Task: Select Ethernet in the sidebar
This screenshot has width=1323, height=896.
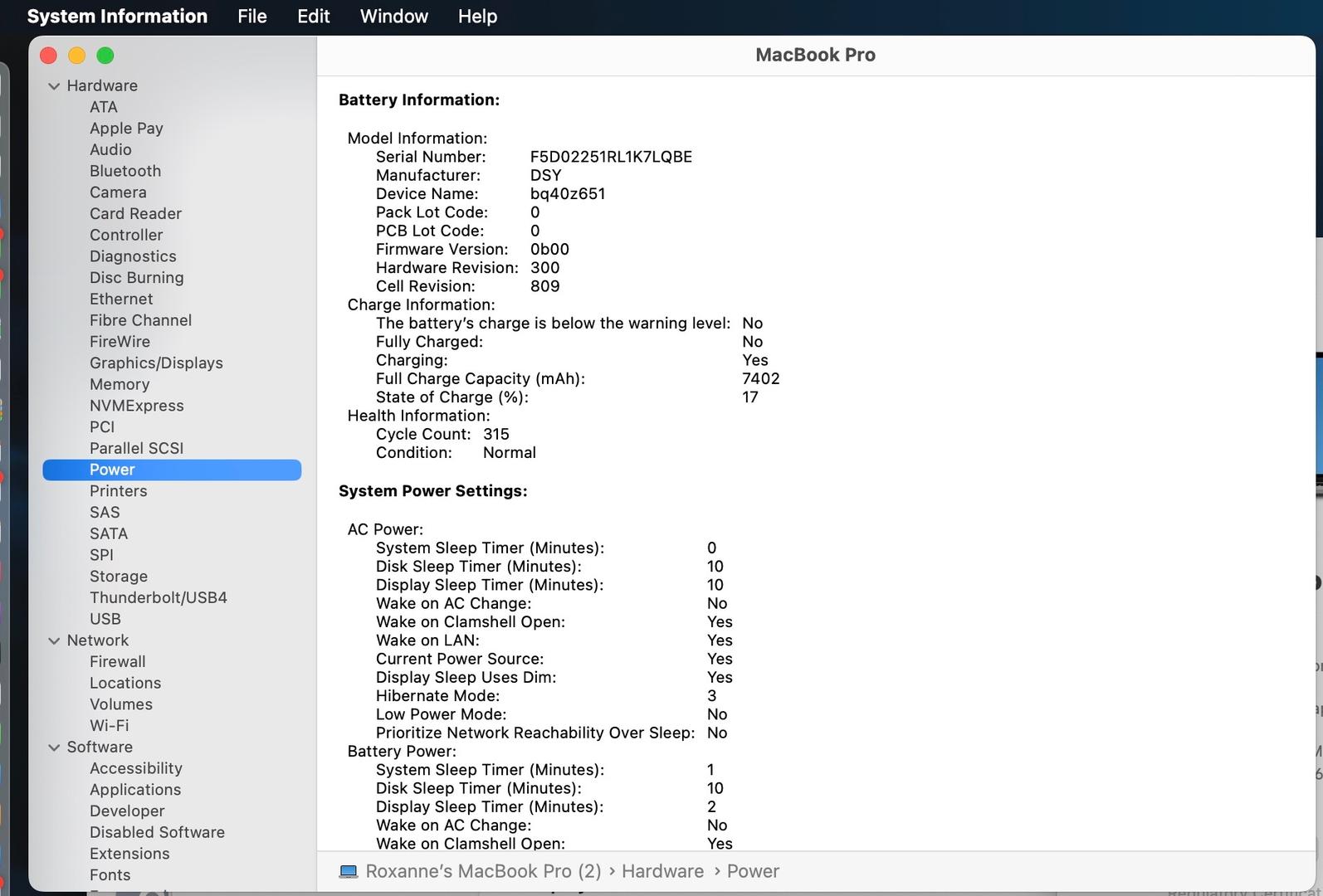Action: click(x=121, y=299)
